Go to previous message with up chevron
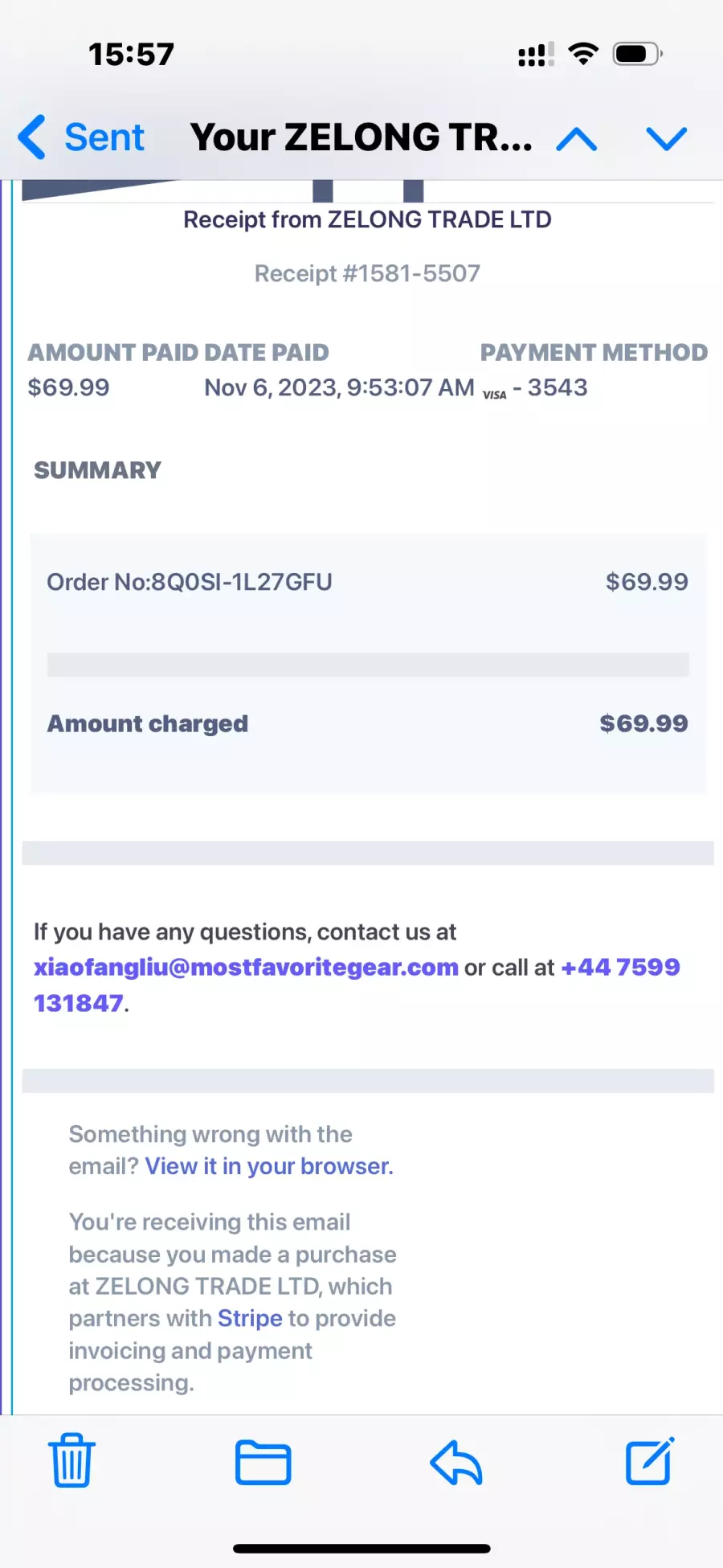Image resolution: width=723 pixels, height=1568 pixels. point(577,139)
